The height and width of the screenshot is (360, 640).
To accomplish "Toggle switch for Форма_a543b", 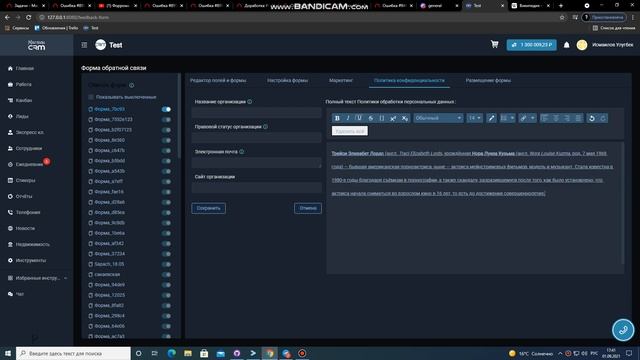I will pos(166,171).
